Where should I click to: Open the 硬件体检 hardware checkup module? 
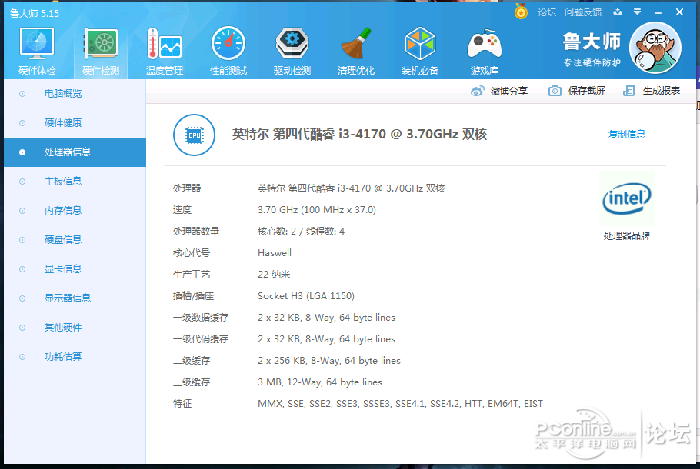coord(37,51)
